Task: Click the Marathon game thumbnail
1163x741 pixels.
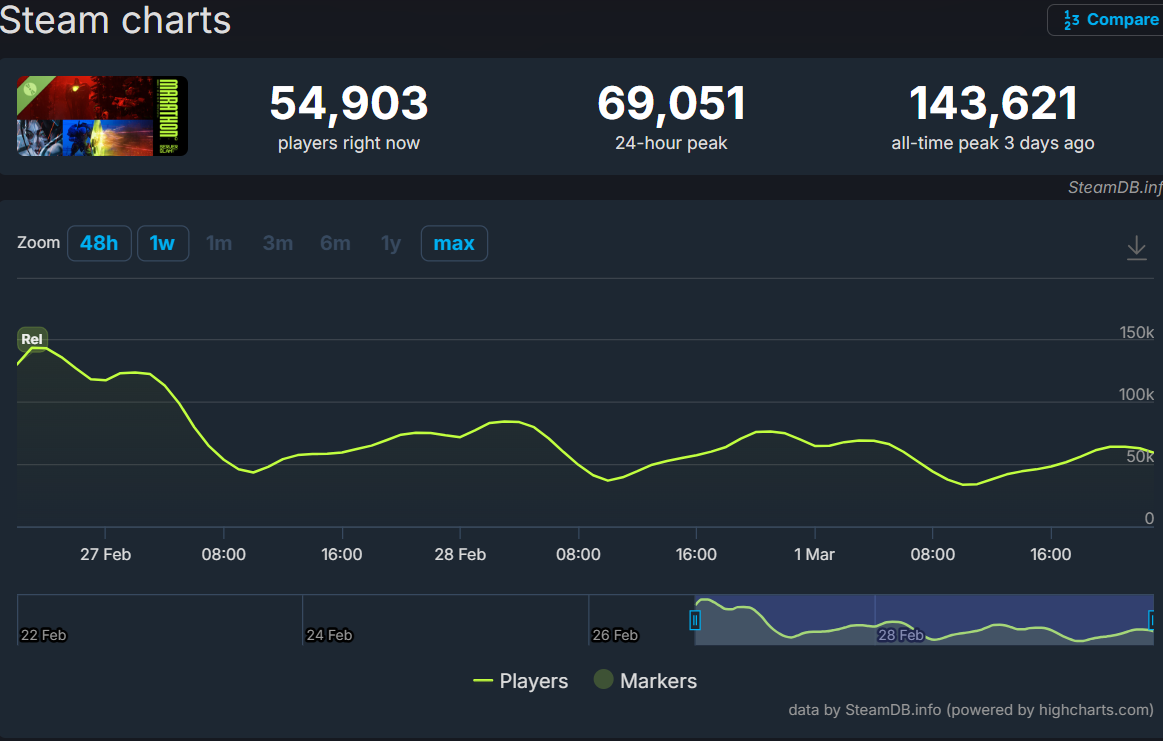Action: 102,116
